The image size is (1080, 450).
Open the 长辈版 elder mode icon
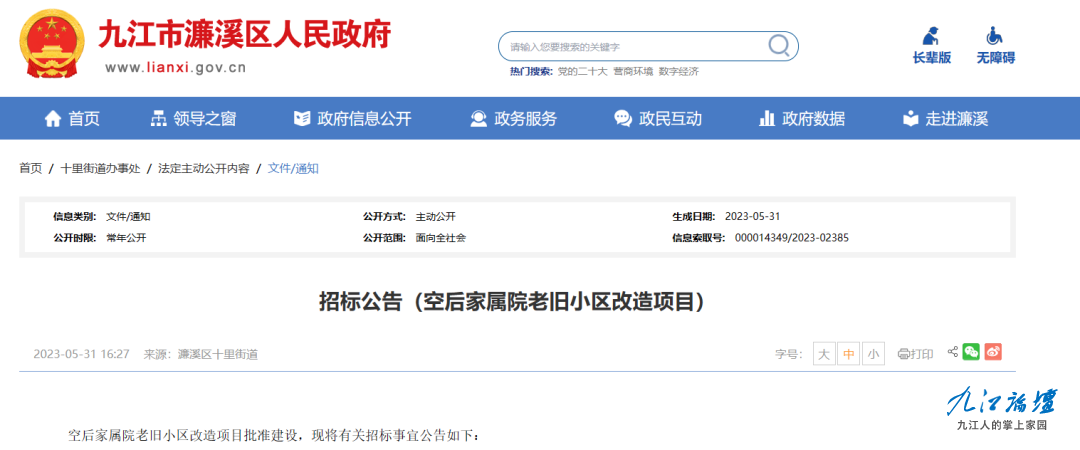point(931,37)
